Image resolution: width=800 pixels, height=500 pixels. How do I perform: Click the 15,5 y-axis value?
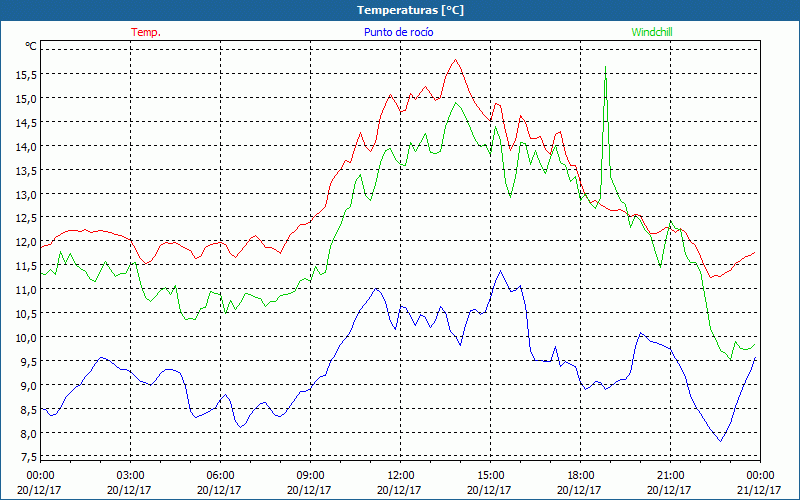[x=26, y=74]
